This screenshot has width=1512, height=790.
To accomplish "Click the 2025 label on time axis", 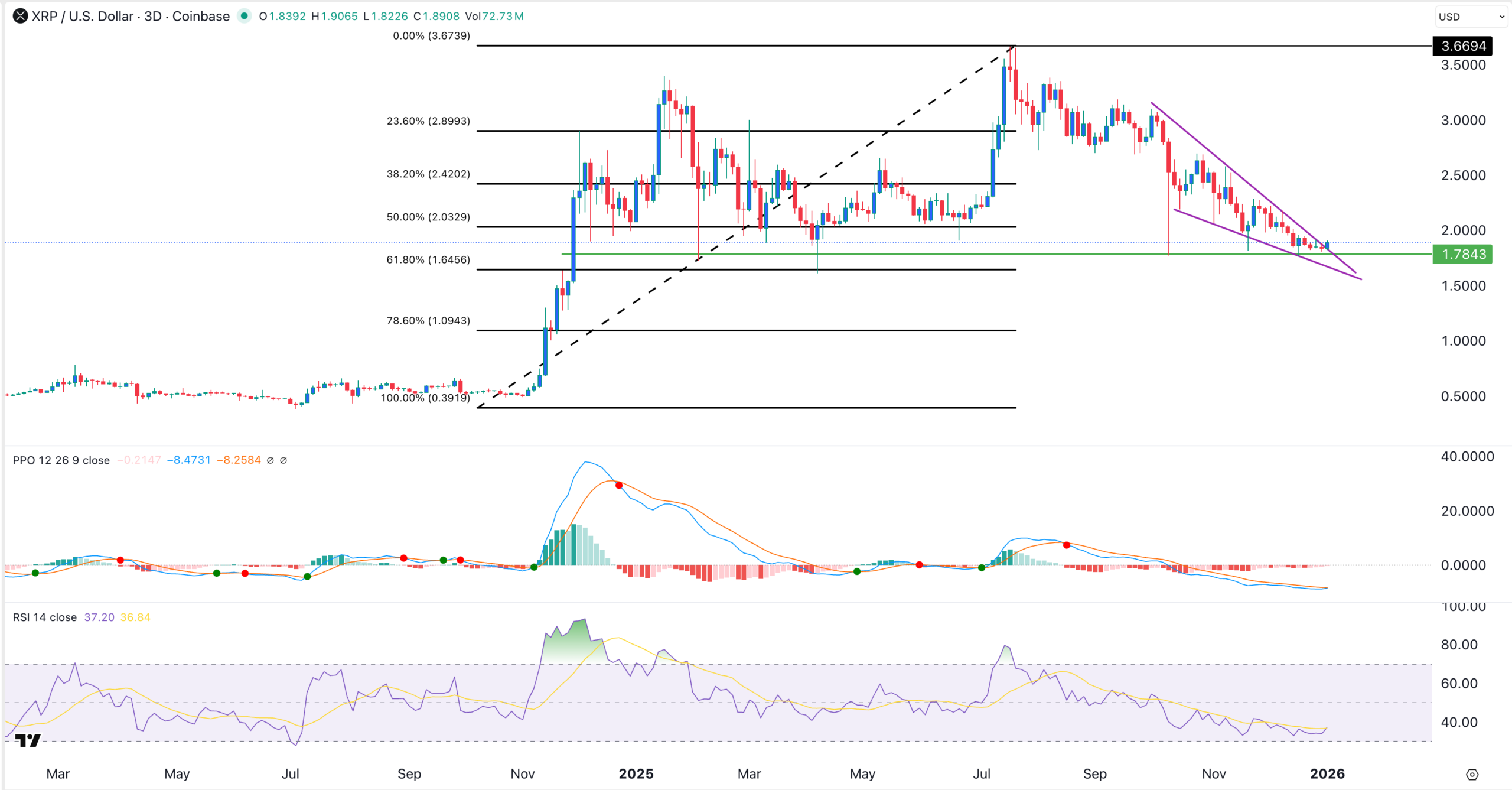I will 636,774.
